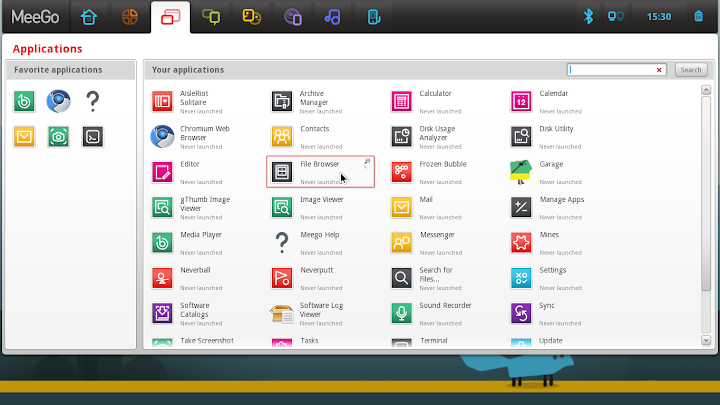Viewport: 720px width, 405px height.
Task: Open favorite Meego Help question mark
Action: tap(93, 101)
